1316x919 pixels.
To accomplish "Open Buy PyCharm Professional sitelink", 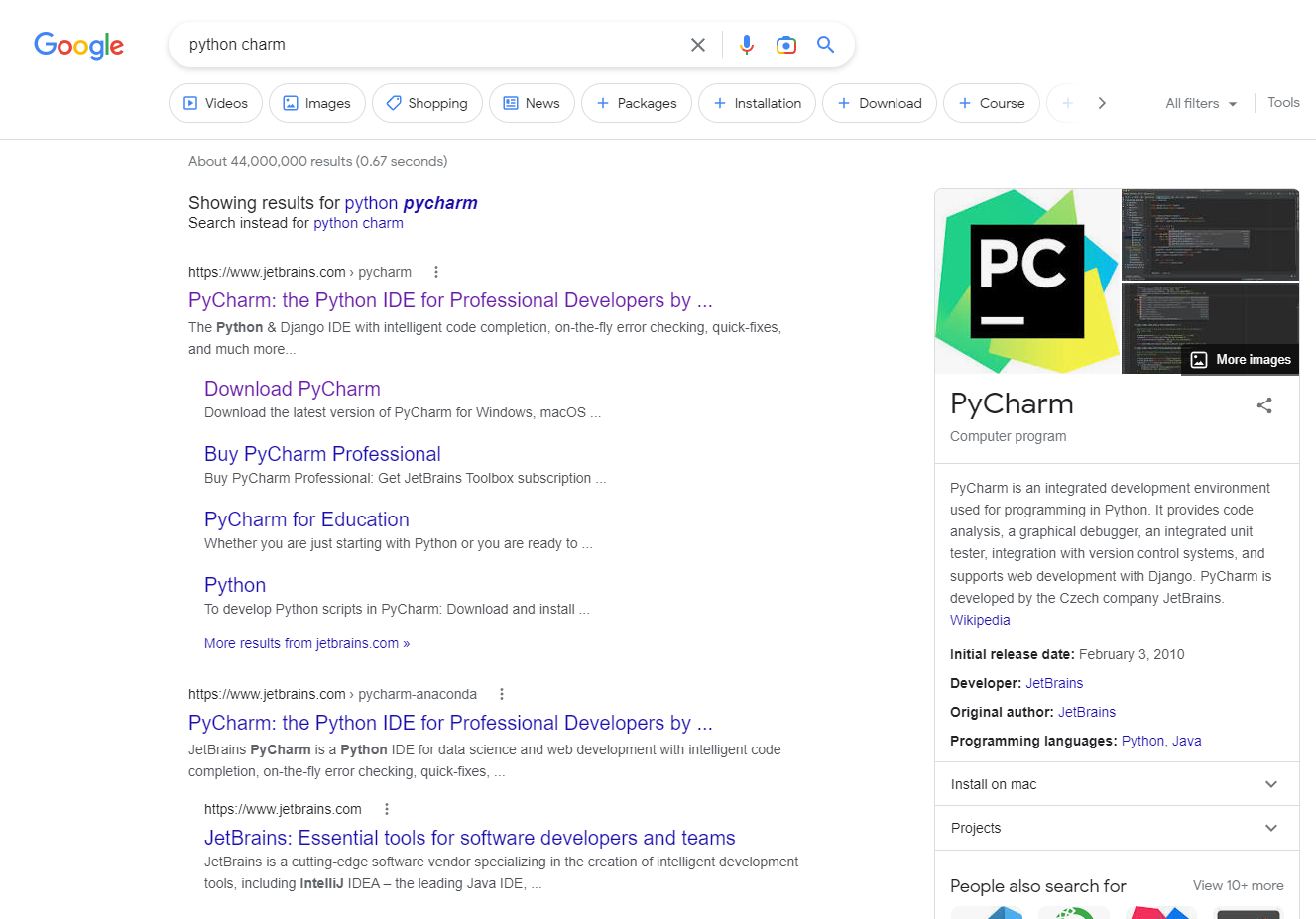I will pyautogui.click(x=322, y=454).
